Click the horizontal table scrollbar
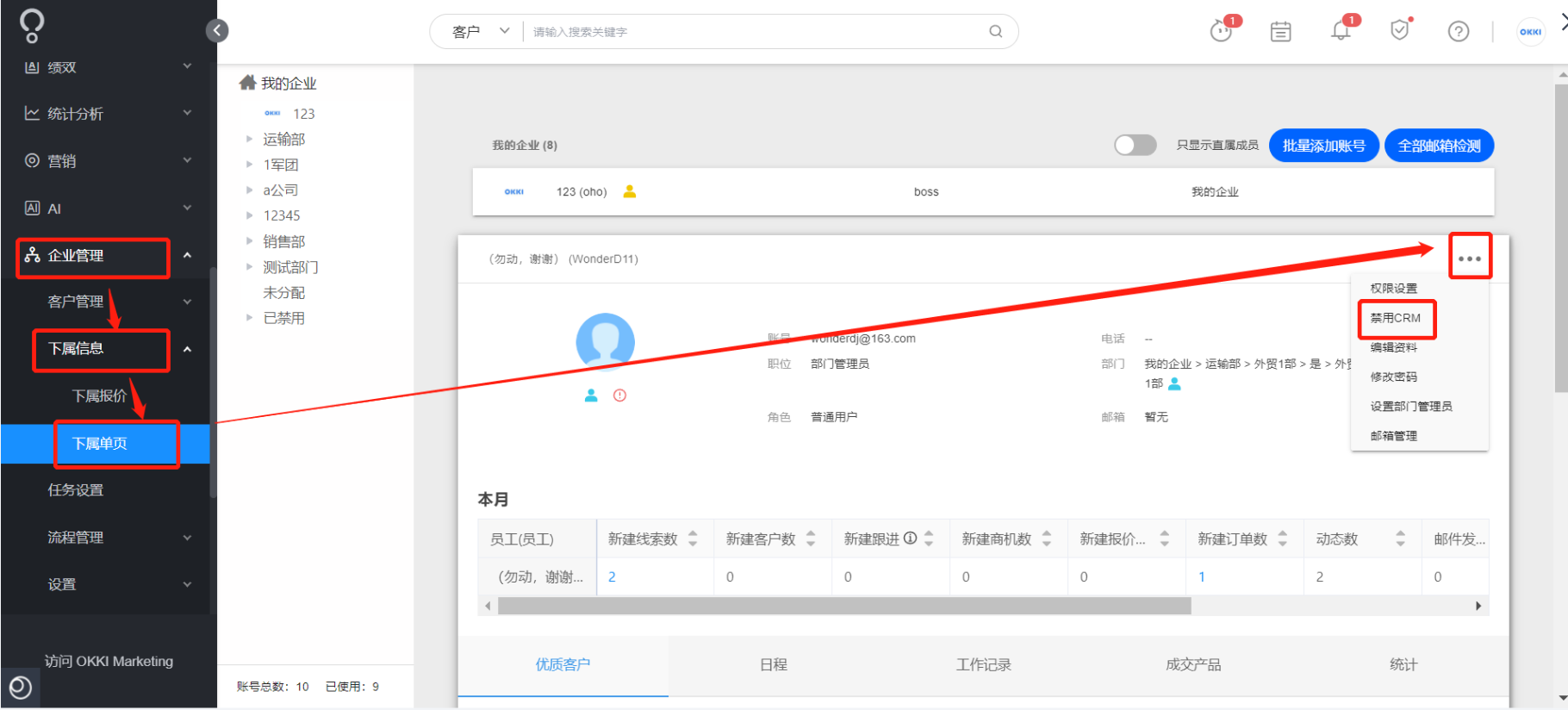The width and height of the screenshot is (1568, 710). pyautogui.click(x=844, y=606)
